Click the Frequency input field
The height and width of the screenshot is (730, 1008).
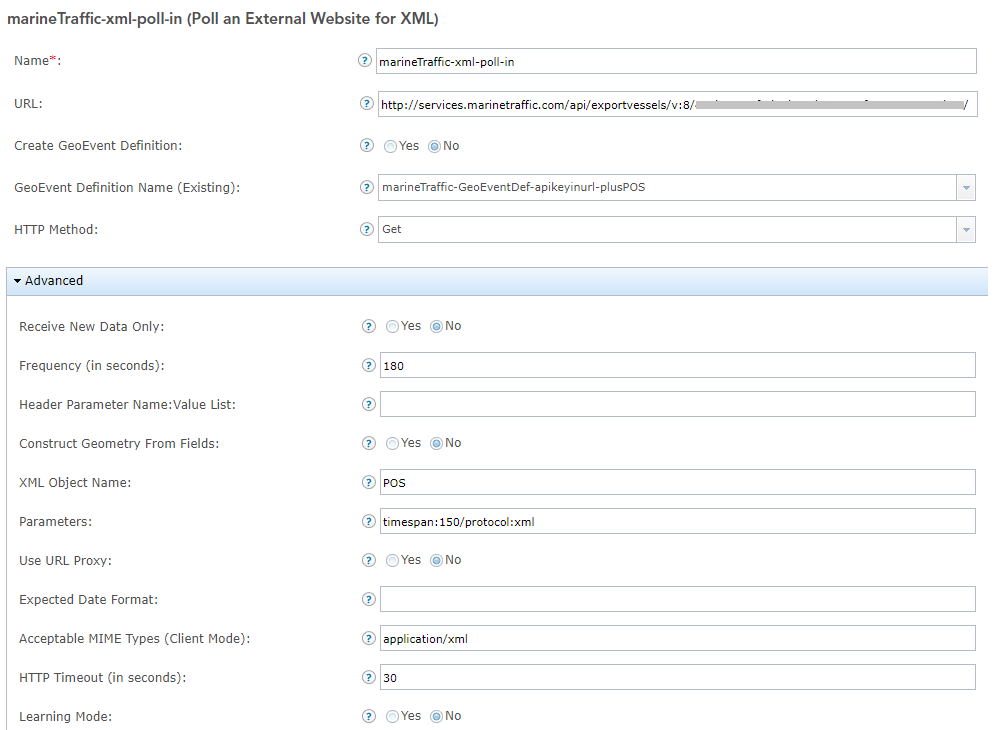click(x=677, y=365)
